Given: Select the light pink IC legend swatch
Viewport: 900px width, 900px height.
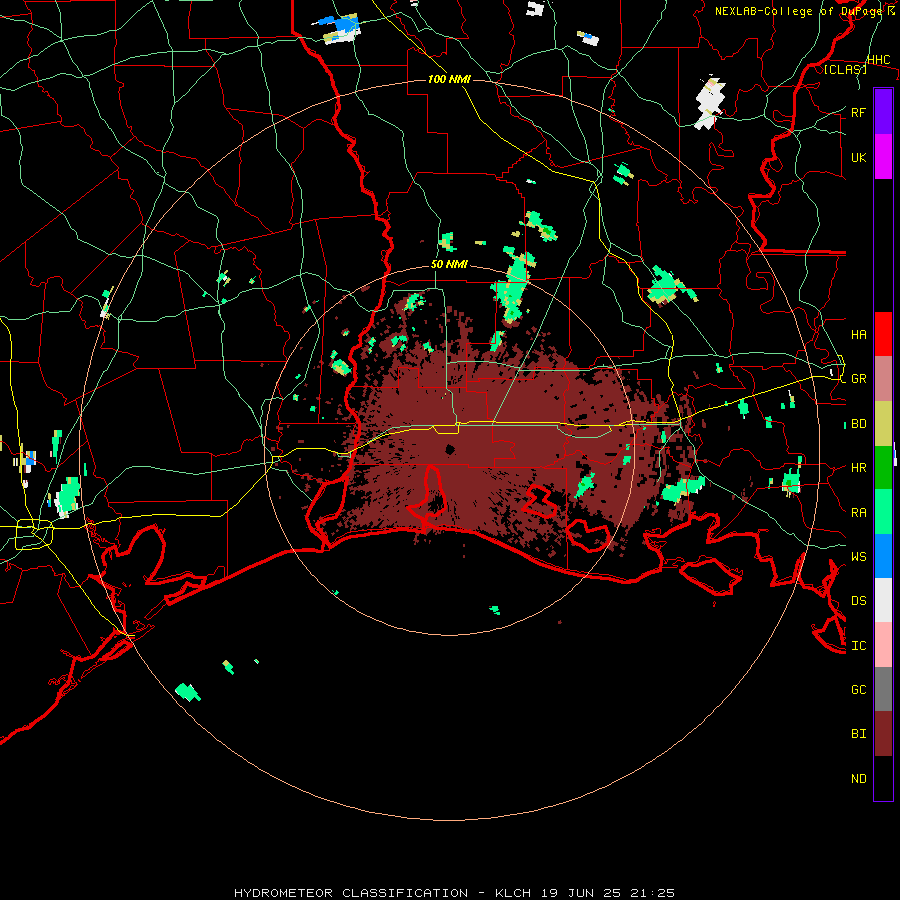Looking at the screenshot, I should [x=883, y=645].
